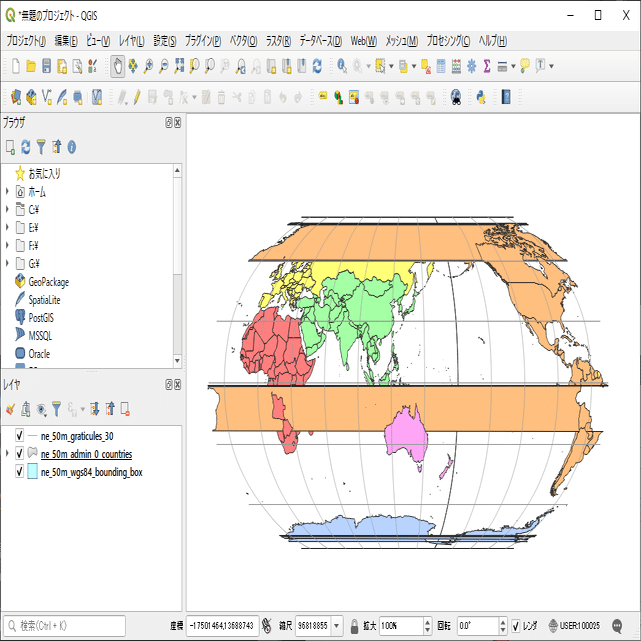
Task: Expand the E:¥ drive node
Action: (x=7, y=227)
